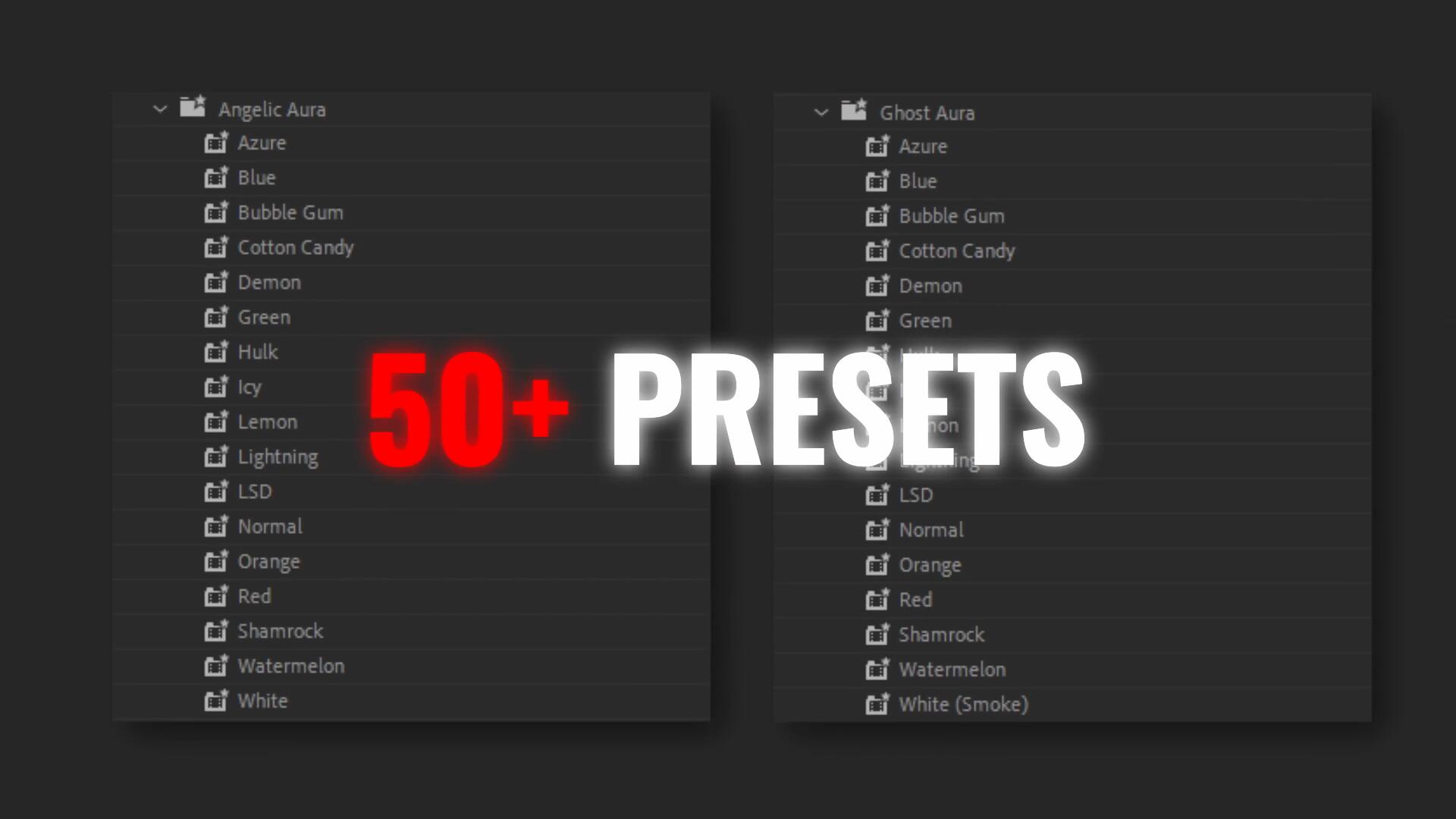The image size is (1456, 819).
Task: Select the White (Smoke) preset
Action: 963,704
